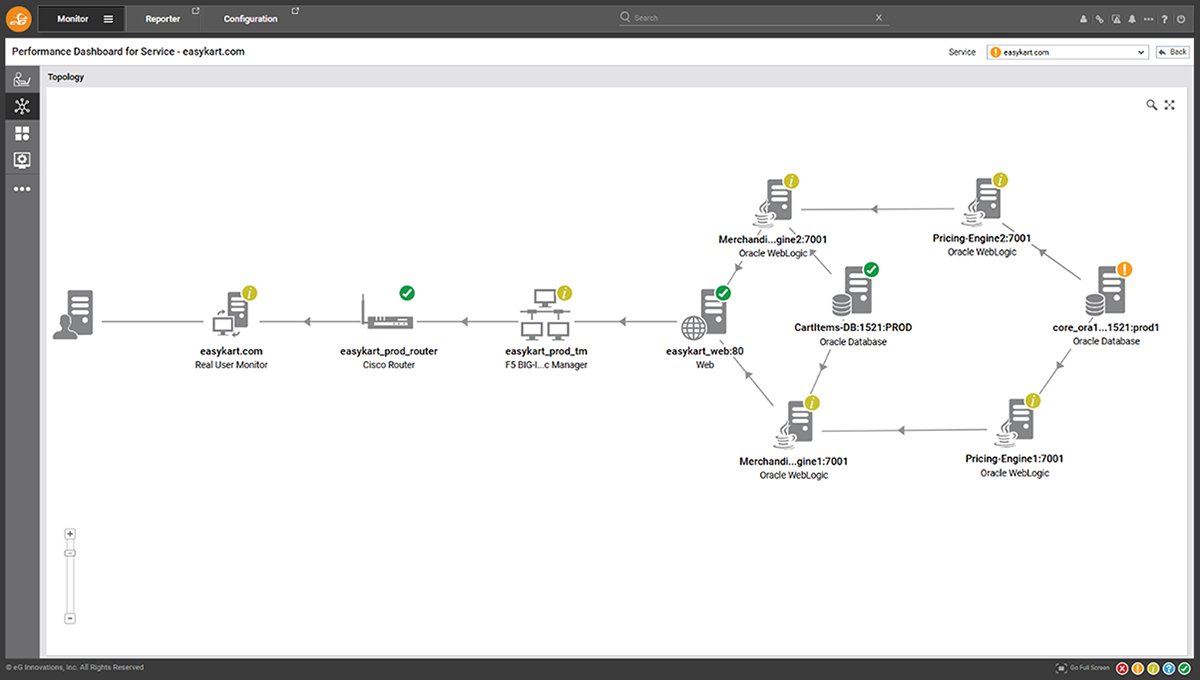Open the help question mark icon
Image resolution: width=1200 pixels, height=680 pixels.
(x=1164, y=19)
